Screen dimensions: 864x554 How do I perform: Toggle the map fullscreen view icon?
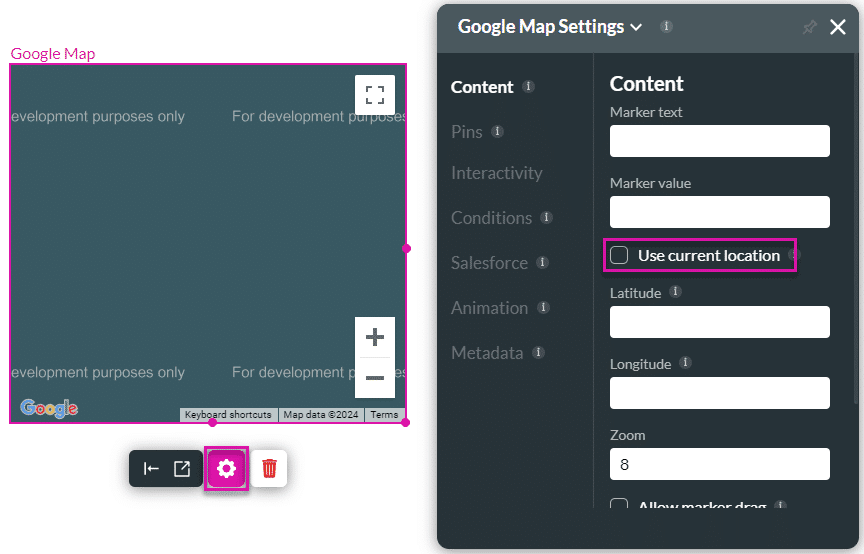click(x=375, y=95)
